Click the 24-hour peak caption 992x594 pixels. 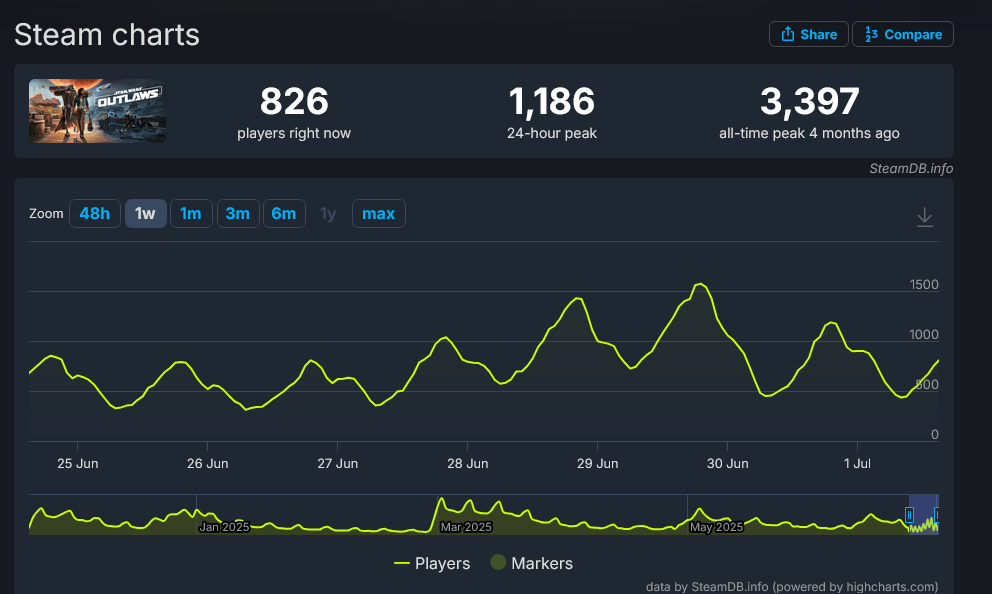point(552,133)
